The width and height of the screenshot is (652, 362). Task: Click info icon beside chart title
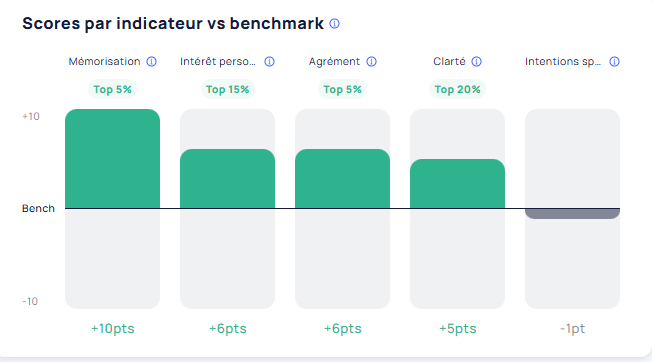[334, 24]
